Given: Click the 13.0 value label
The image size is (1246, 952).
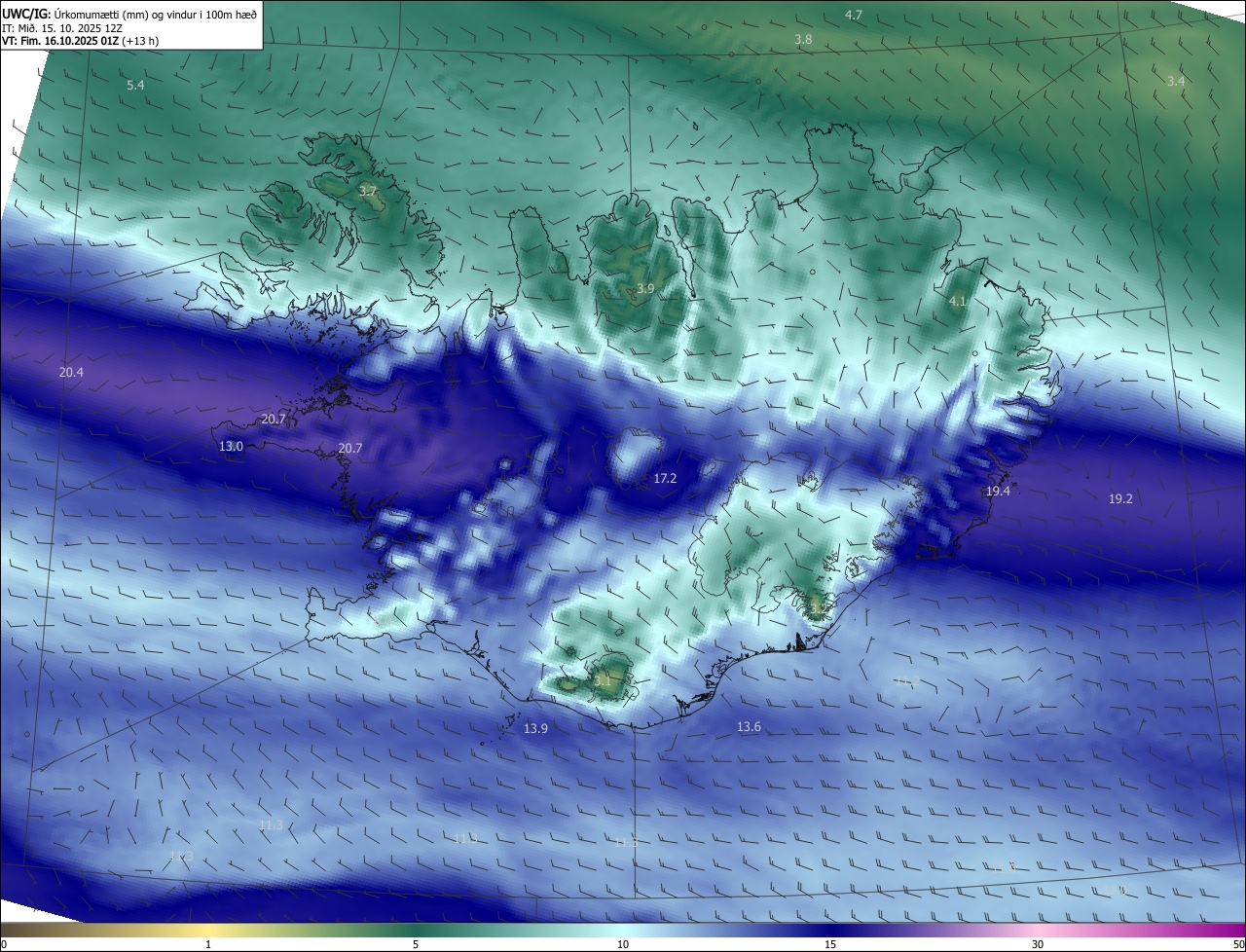Looking at the screenshot, I should pos(231,446).
